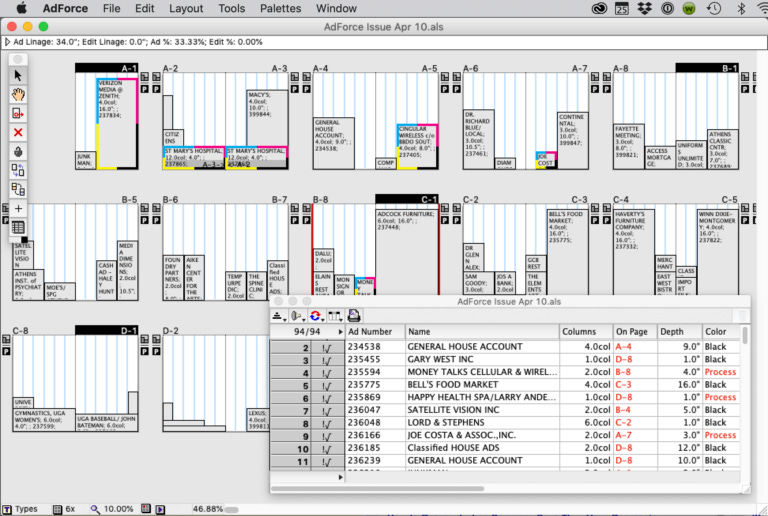The height and width of the screenshot is (516, 768).
Task: Select the hand pan tool
Action: point(18,94)
